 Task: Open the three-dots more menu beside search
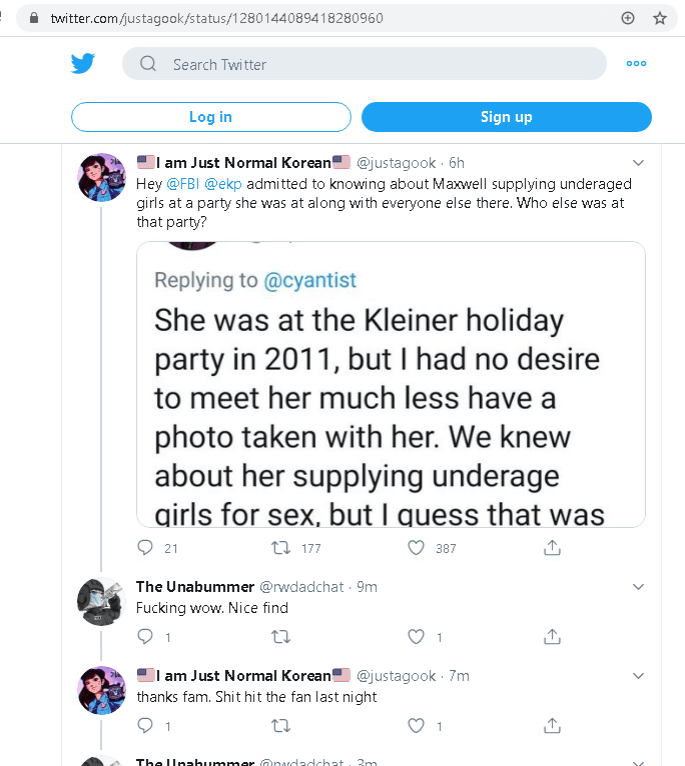pos(636,64)
